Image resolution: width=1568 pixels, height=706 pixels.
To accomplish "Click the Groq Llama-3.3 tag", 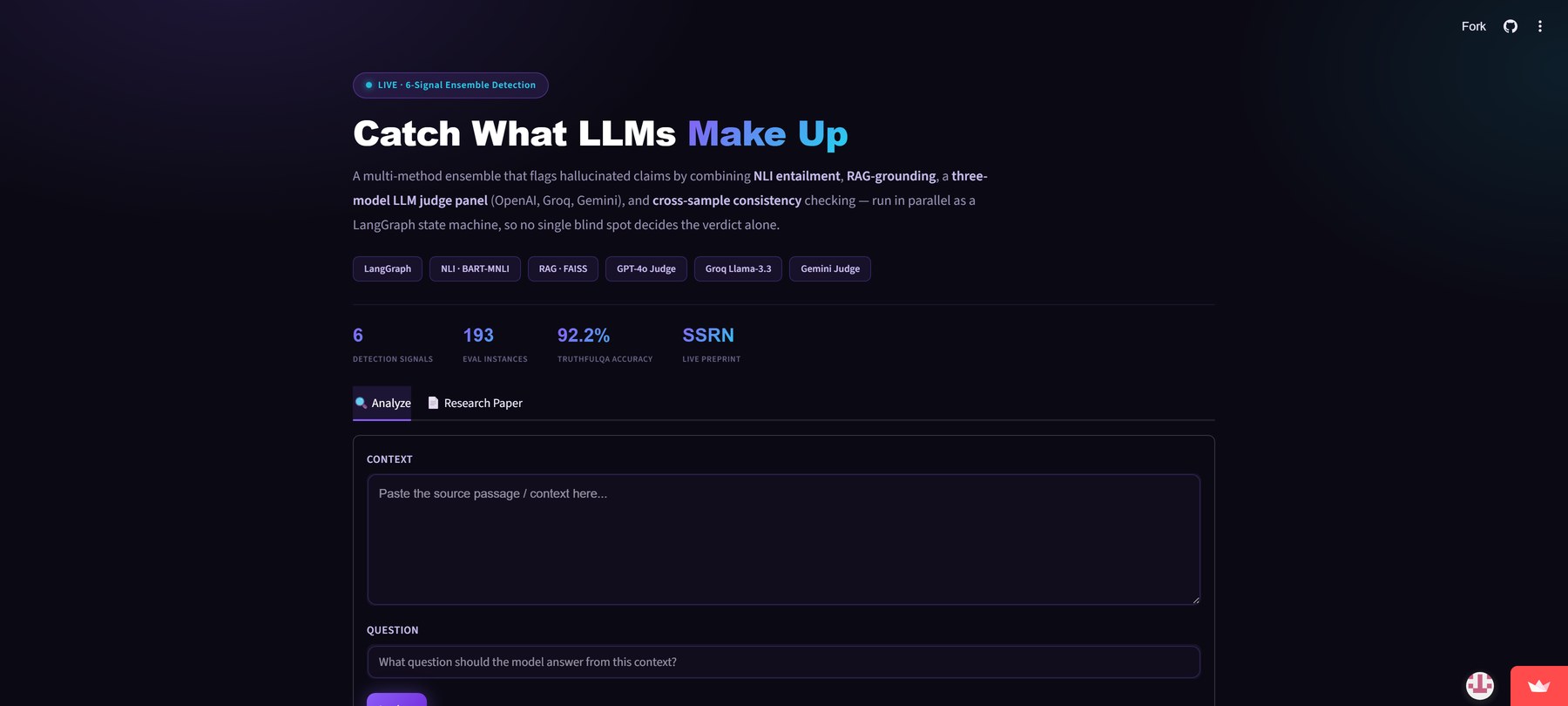I will tap(738, 268).
